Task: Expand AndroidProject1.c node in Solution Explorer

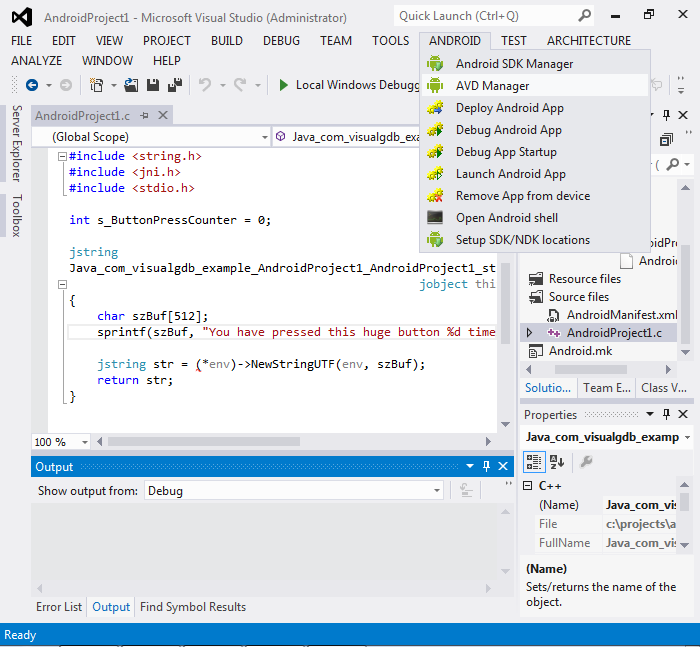Action: (529, 333)
